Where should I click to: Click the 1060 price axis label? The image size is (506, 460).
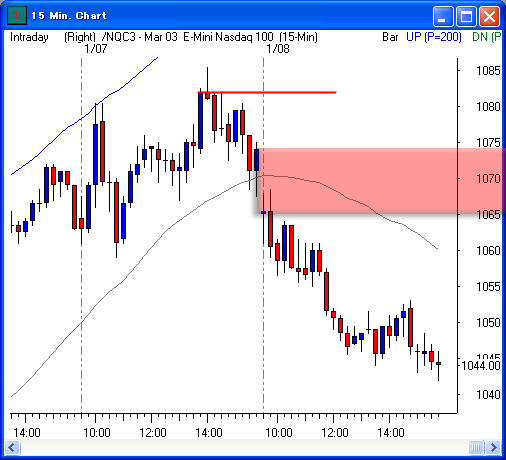[488, 251]
